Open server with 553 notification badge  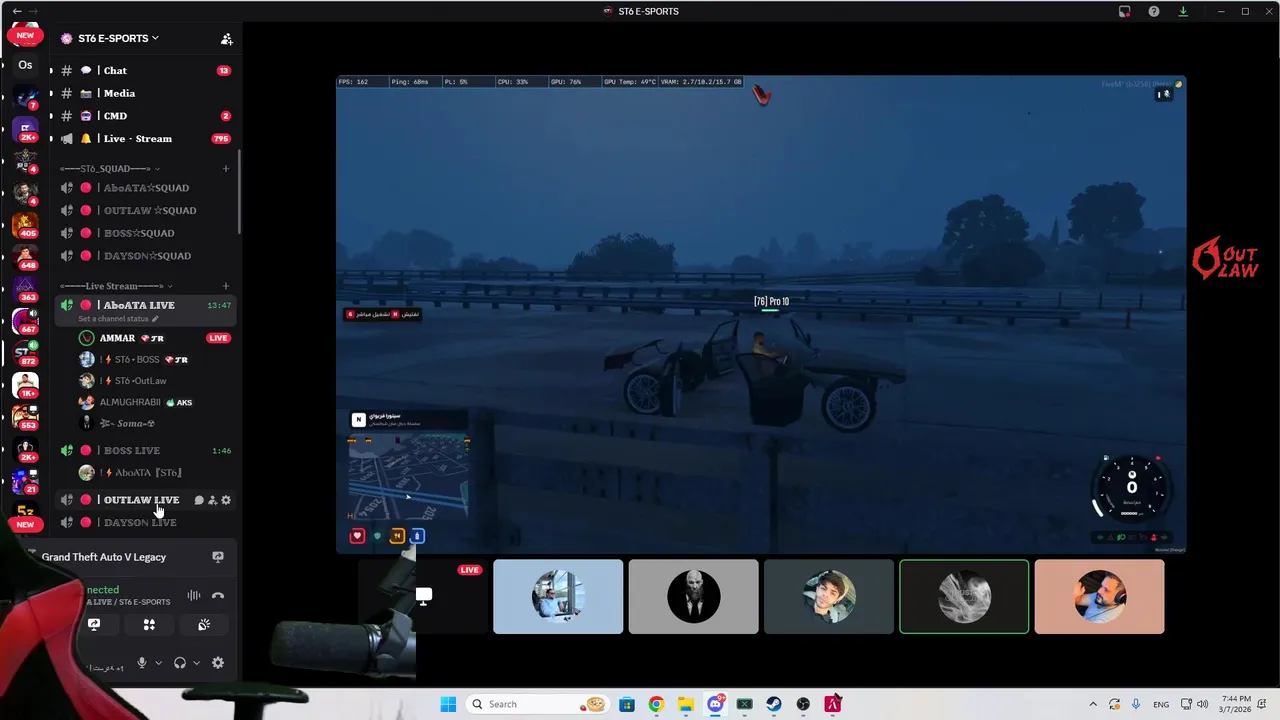click(x=25, y=417)
